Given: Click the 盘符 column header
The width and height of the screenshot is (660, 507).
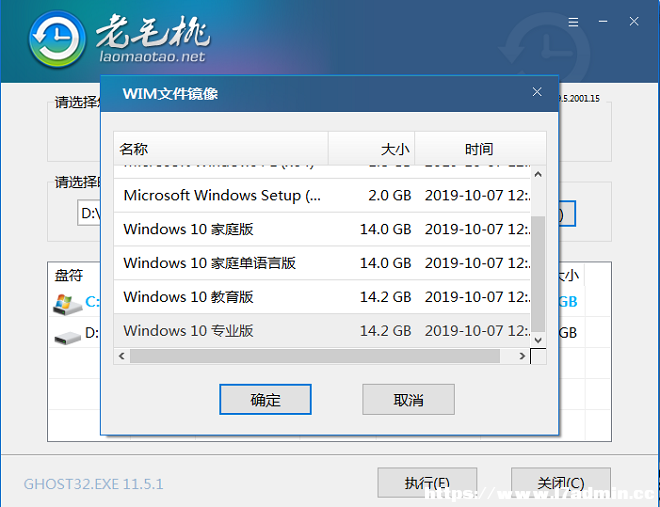Looking at the screenshot, I should (x=69, y=276).
